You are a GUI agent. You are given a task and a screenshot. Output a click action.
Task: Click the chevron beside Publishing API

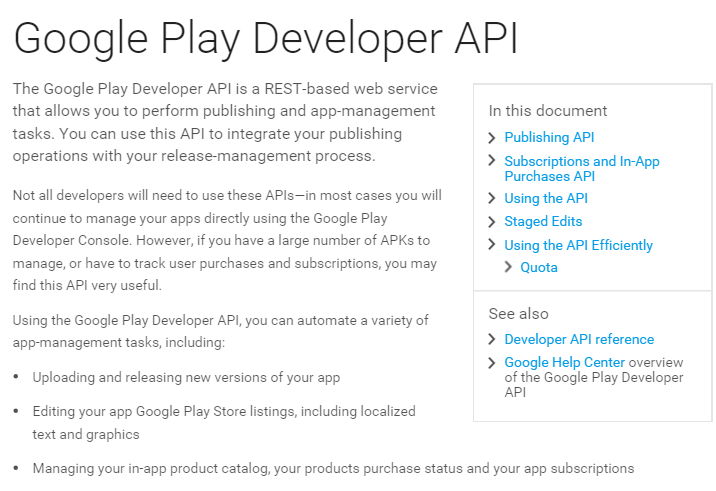point(492,137)
